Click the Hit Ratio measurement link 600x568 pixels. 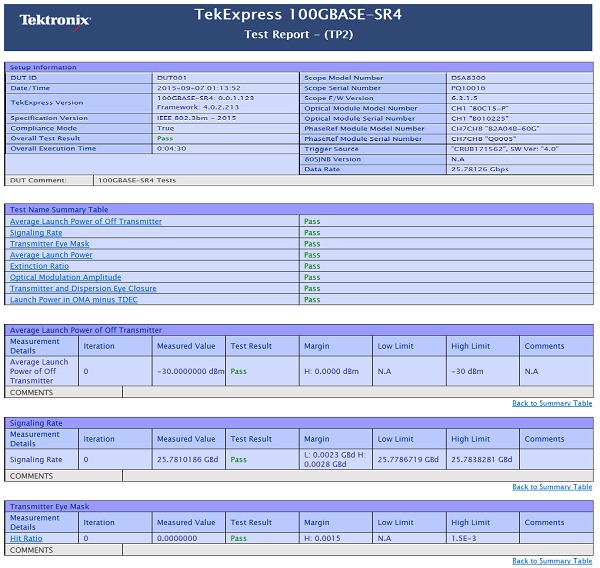(26, 538)
